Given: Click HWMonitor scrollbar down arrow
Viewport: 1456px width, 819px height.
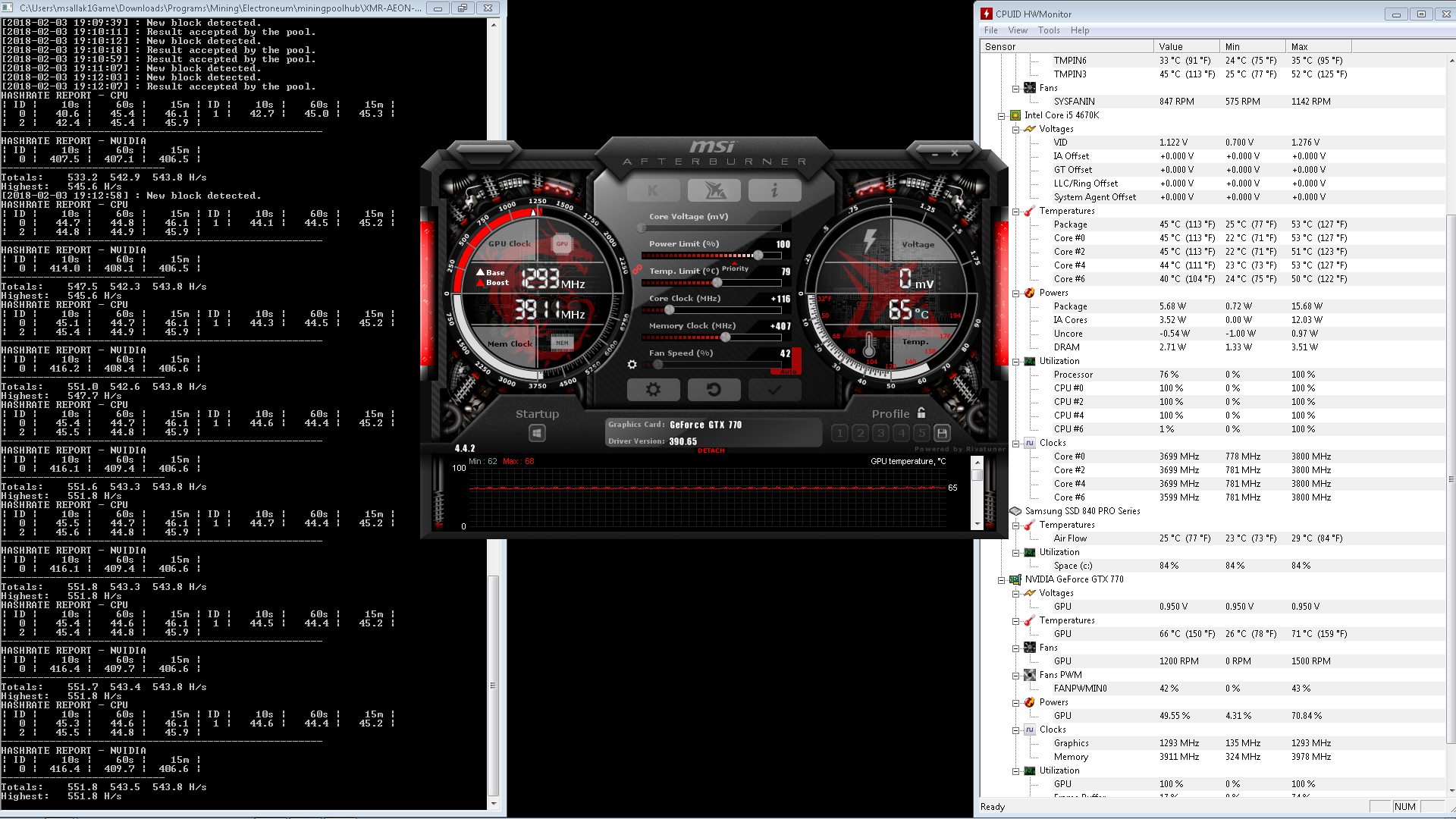Looking at the screenshot, I should 1451,792.
